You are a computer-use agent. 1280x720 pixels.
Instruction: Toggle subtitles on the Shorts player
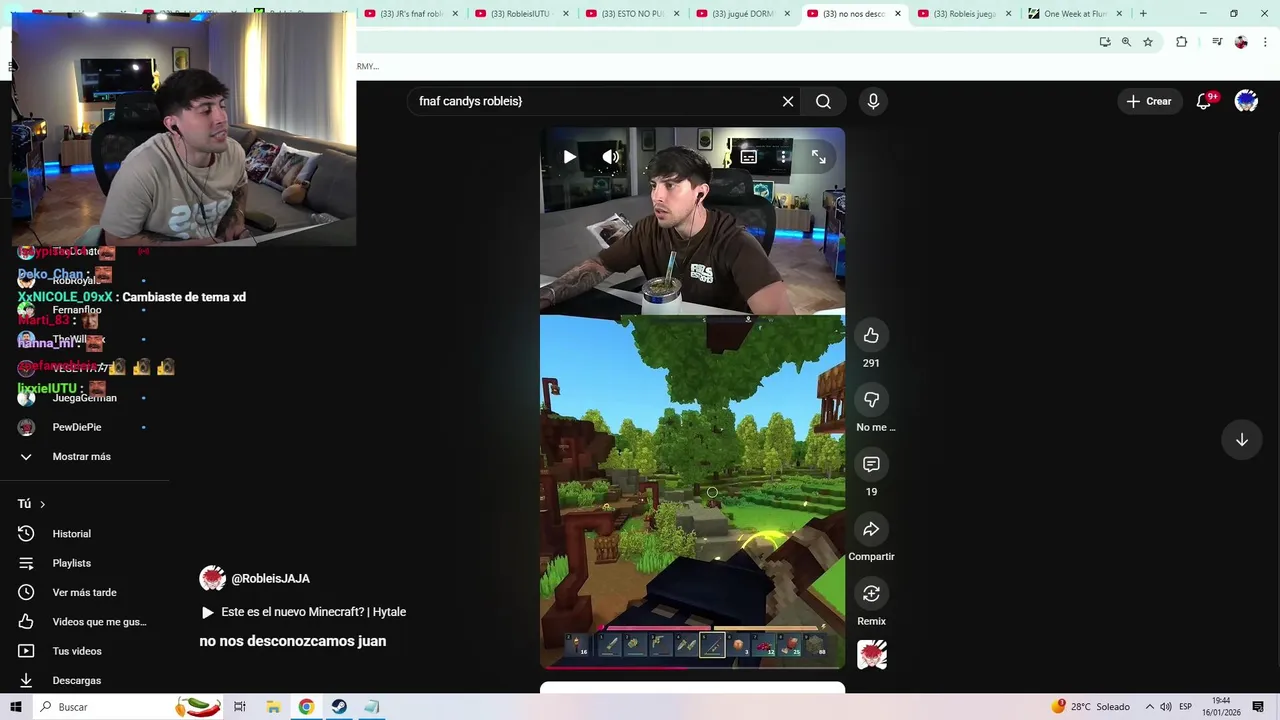coord(748,157)
